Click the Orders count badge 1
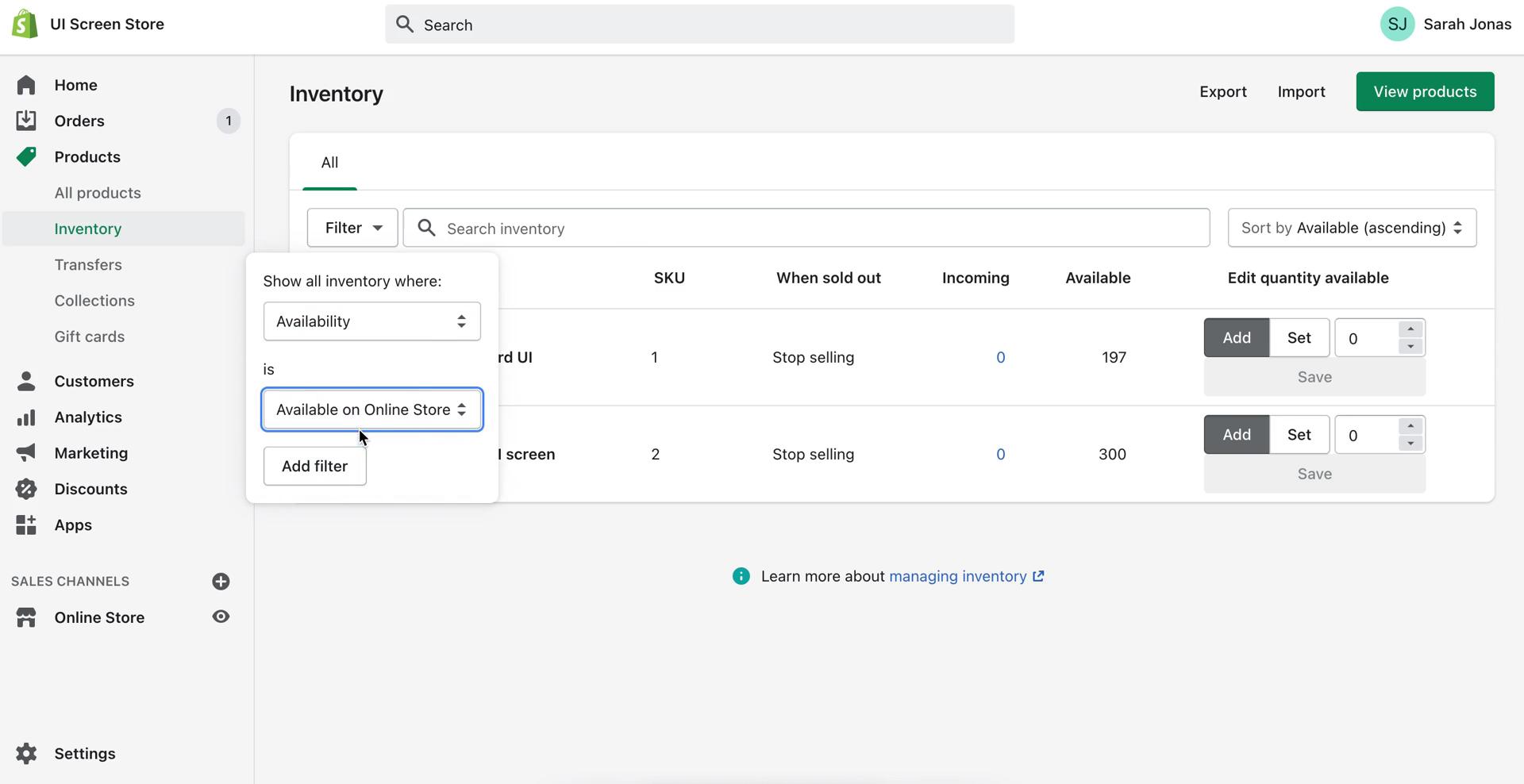Screen dimensions: 1524x784 [229, 121]
